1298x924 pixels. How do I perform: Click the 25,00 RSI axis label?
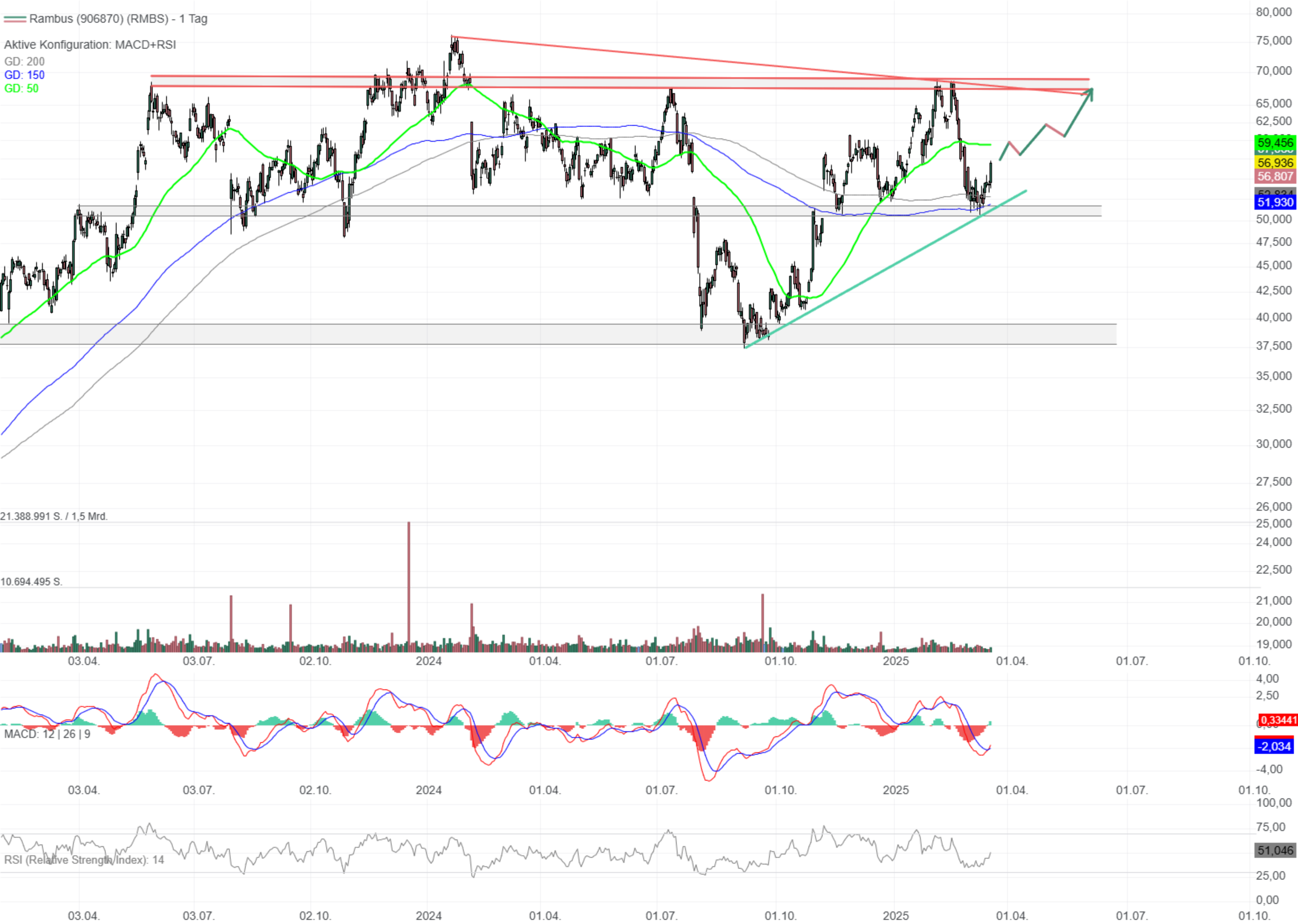pyautogui.click(x=1271, y=876)
